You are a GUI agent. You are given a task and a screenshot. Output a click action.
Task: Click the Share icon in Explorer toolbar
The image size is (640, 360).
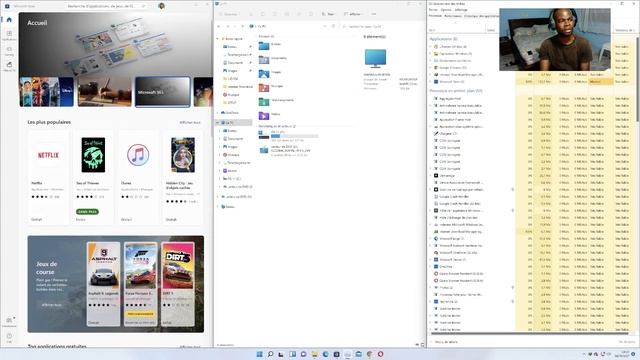[299, 14]
